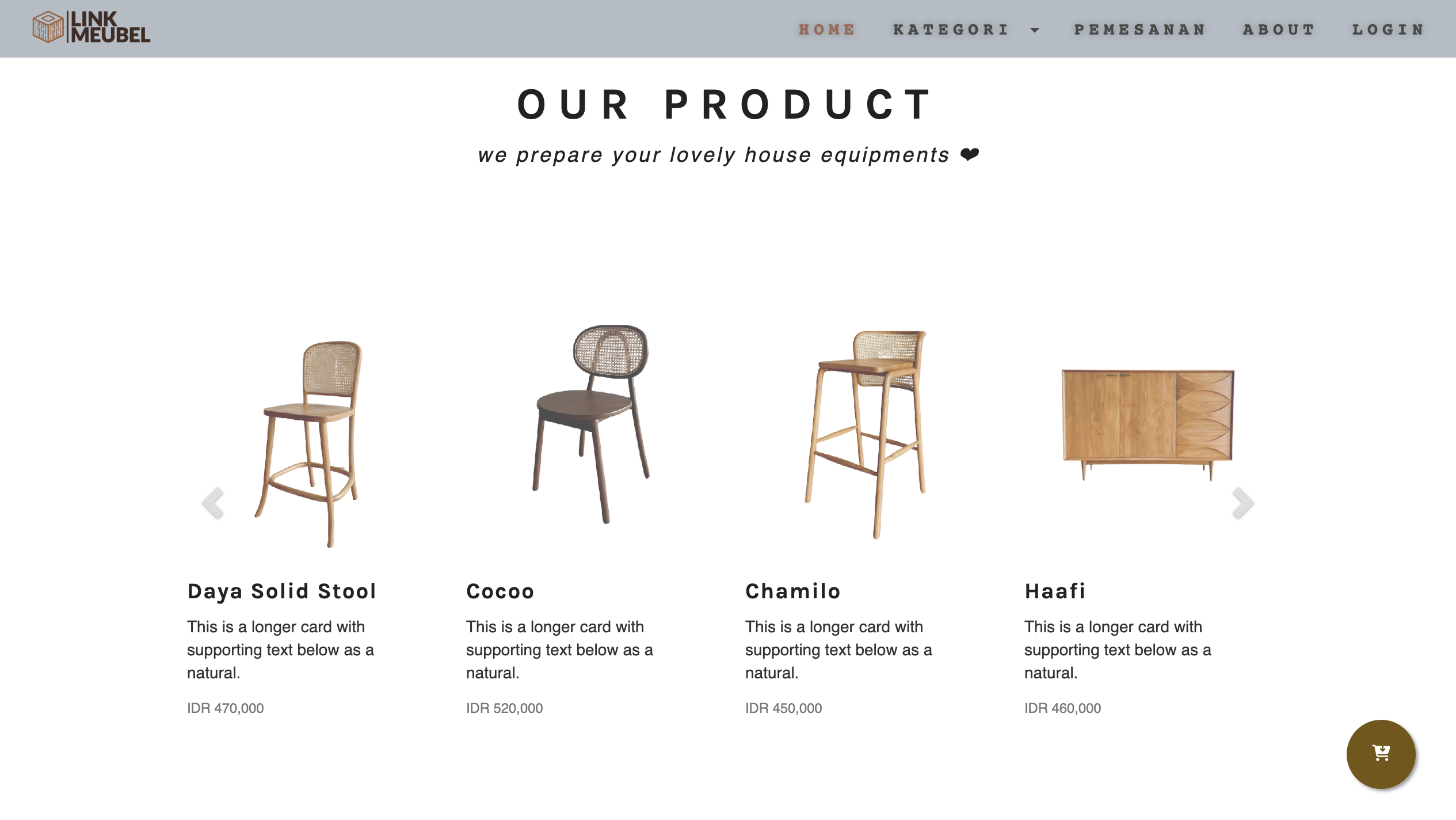Screen dimensions: 1456x820
Task: Click the left carousel arrow
Action: (212, 503)
